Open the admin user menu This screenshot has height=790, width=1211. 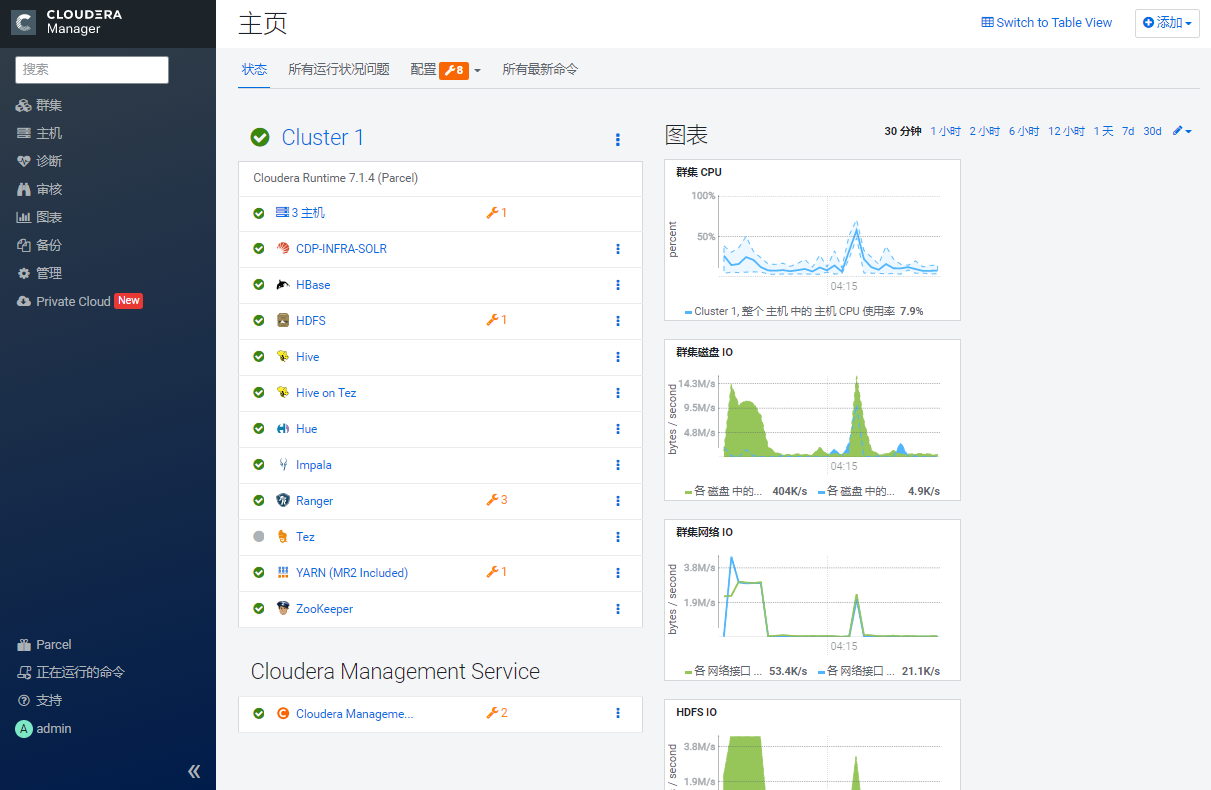tap(44, 729)
